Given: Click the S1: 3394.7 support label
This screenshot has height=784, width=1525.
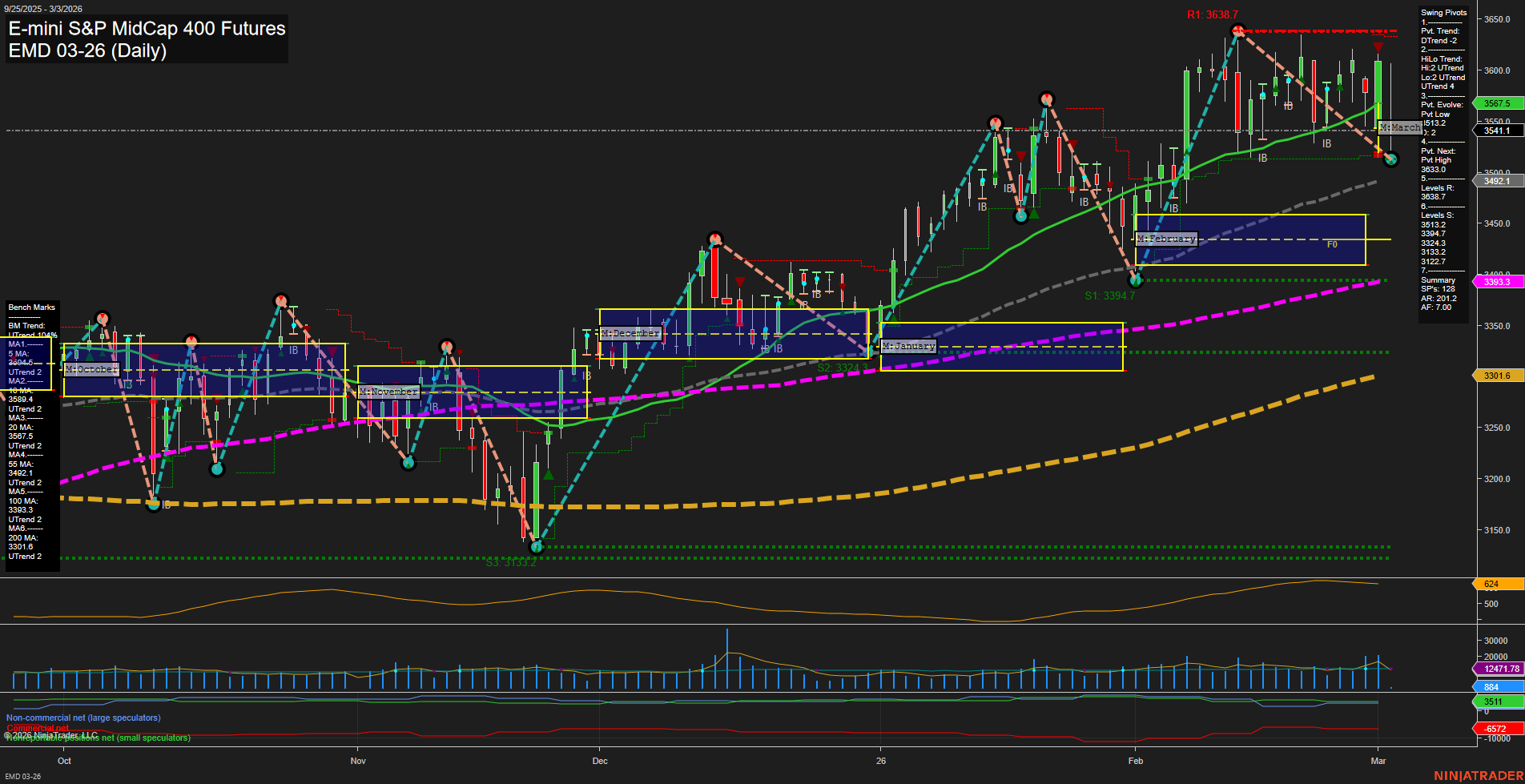Looking at the screenshot, I should click(x=1110, y=295).
